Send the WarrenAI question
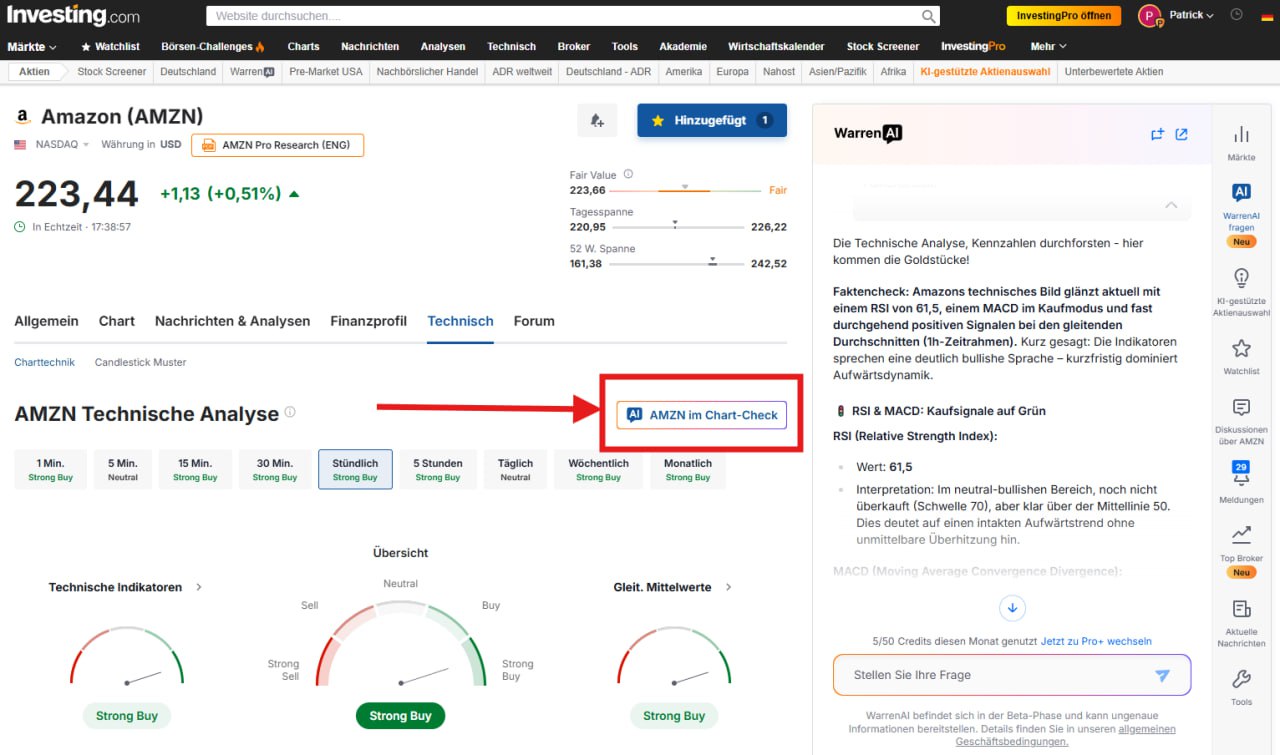The image size is (1280, 755). click(1162, 675)
